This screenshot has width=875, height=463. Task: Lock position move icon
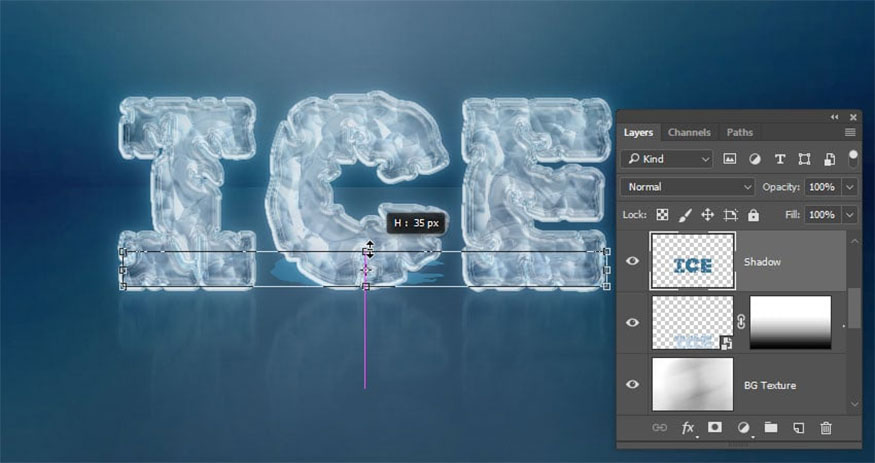tap(708, 215)
